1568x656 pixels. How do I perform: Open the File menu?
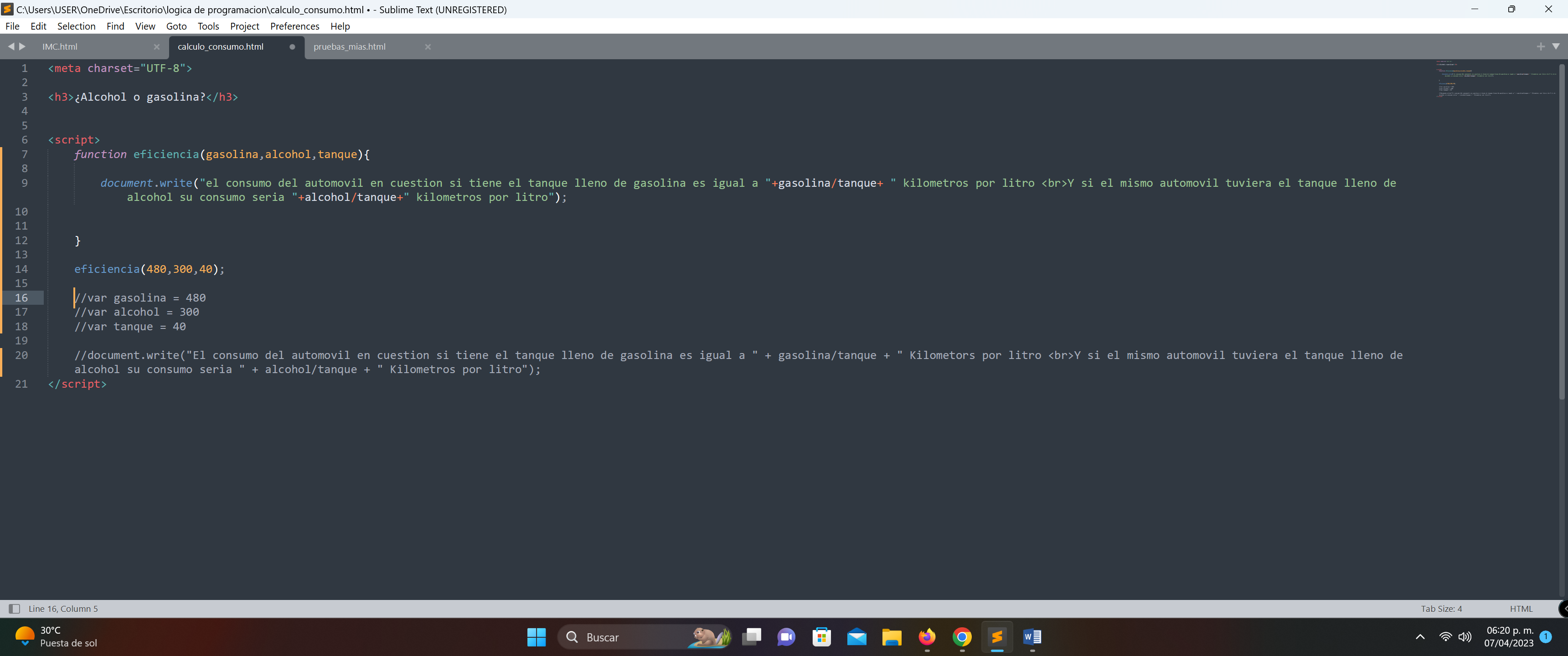click(12, 26)
